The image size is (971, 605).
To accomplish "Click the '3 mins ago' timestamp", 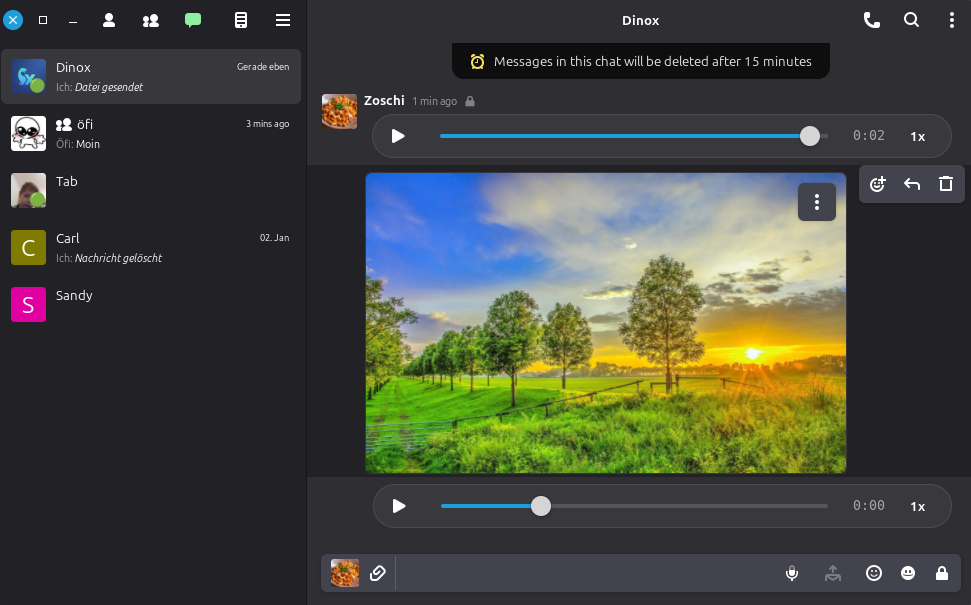I will point(268,124).
